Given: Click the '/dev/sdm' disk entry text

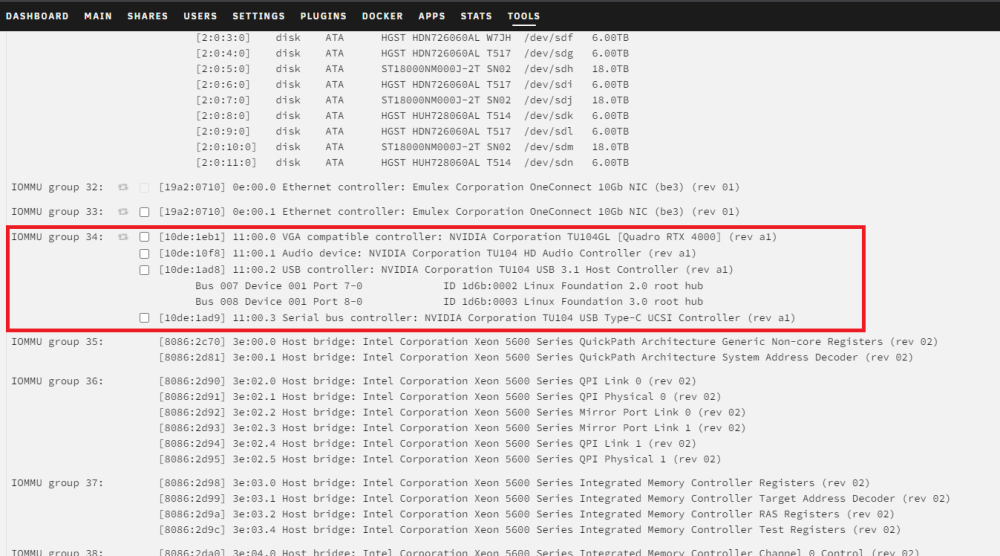Looking at the screenshot, I should (548, 147).
